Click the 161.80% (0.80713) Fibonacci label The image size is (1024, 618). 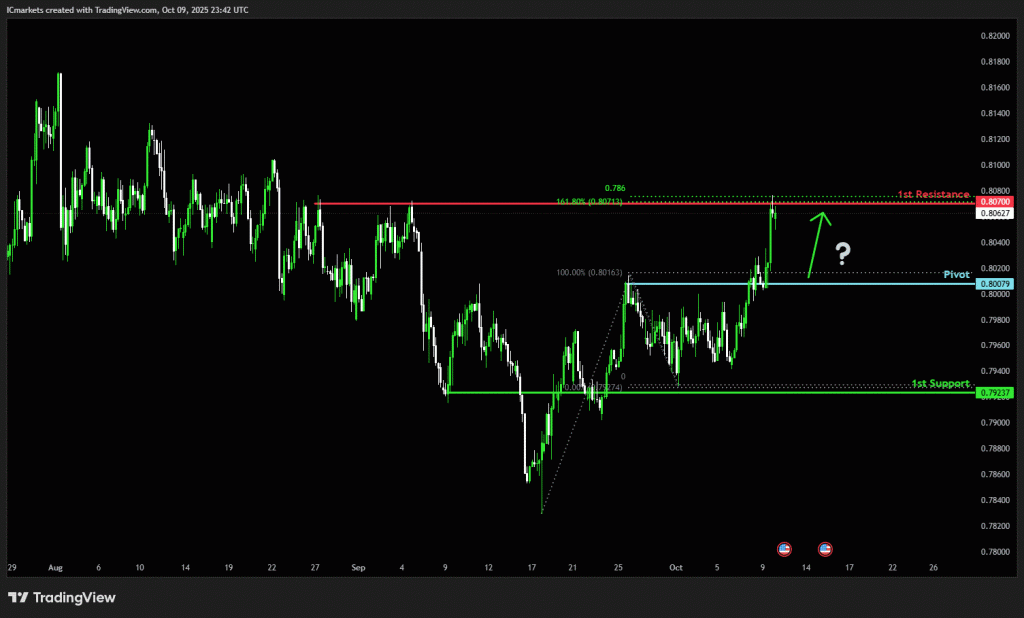pyautogui.click(x=590, y=201)
